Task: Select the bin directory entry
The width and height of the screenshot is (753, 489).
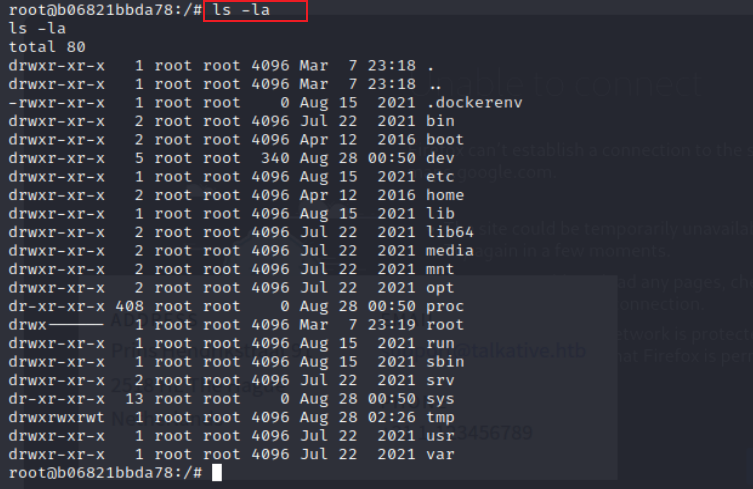Action: coord(439,120)
